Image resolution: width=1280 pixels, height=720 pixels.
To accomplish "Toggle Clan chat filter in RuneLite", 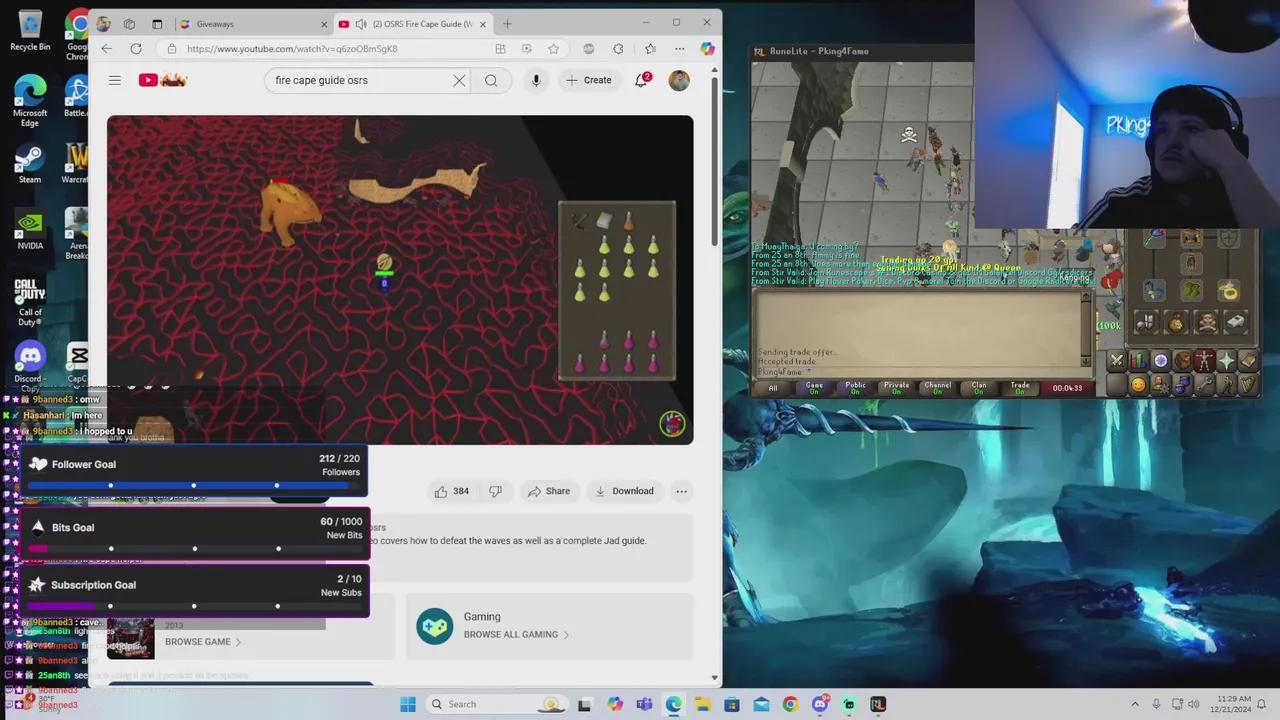I will pyautogui.click(x=979, y=388).
